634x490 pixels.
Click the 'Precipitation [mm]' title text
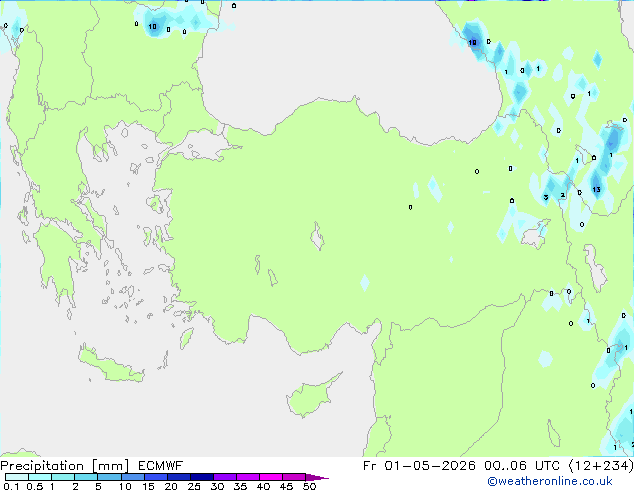(x=65, y=466)
